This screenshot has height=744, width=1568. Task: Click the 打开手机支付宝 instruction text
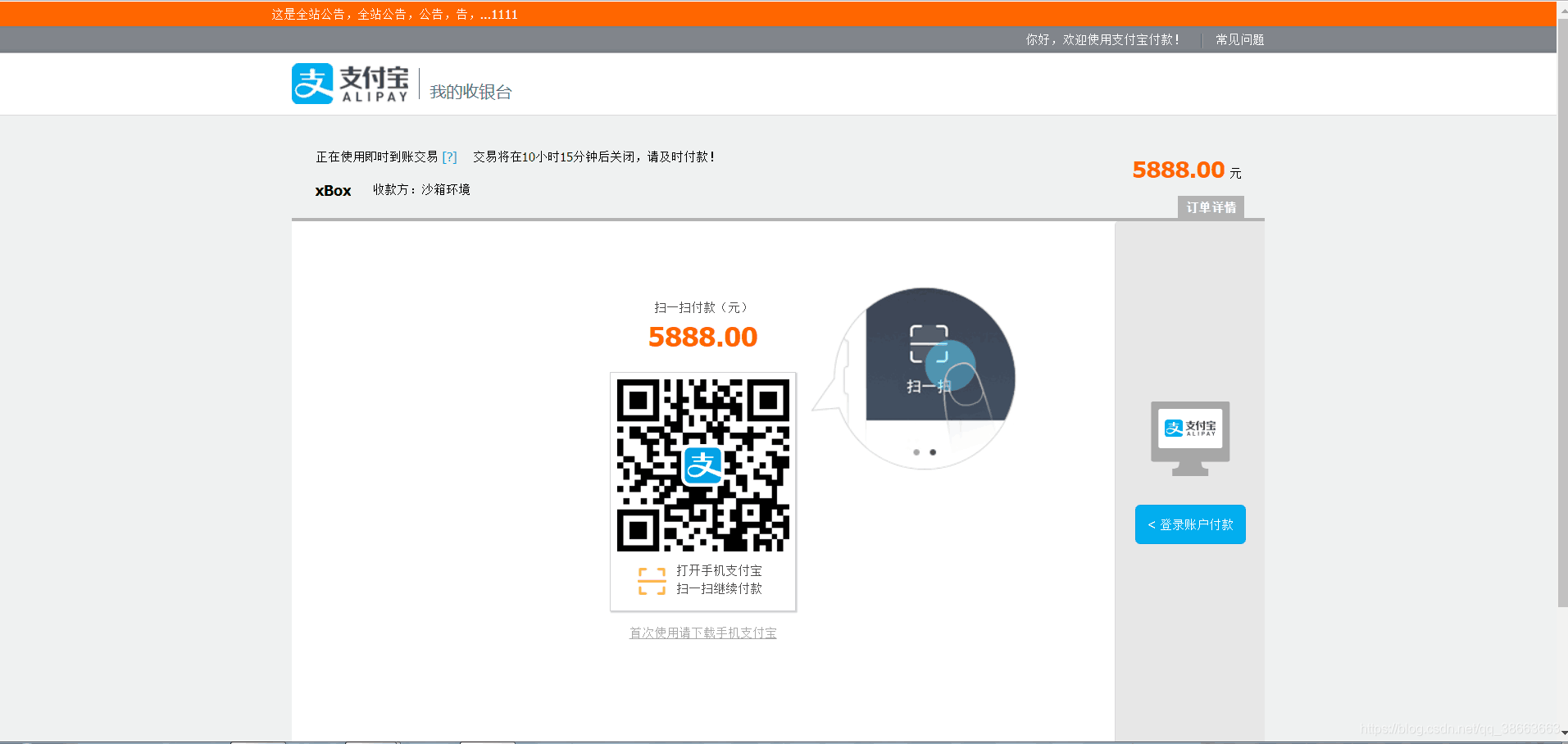click(x=719, y=570)
